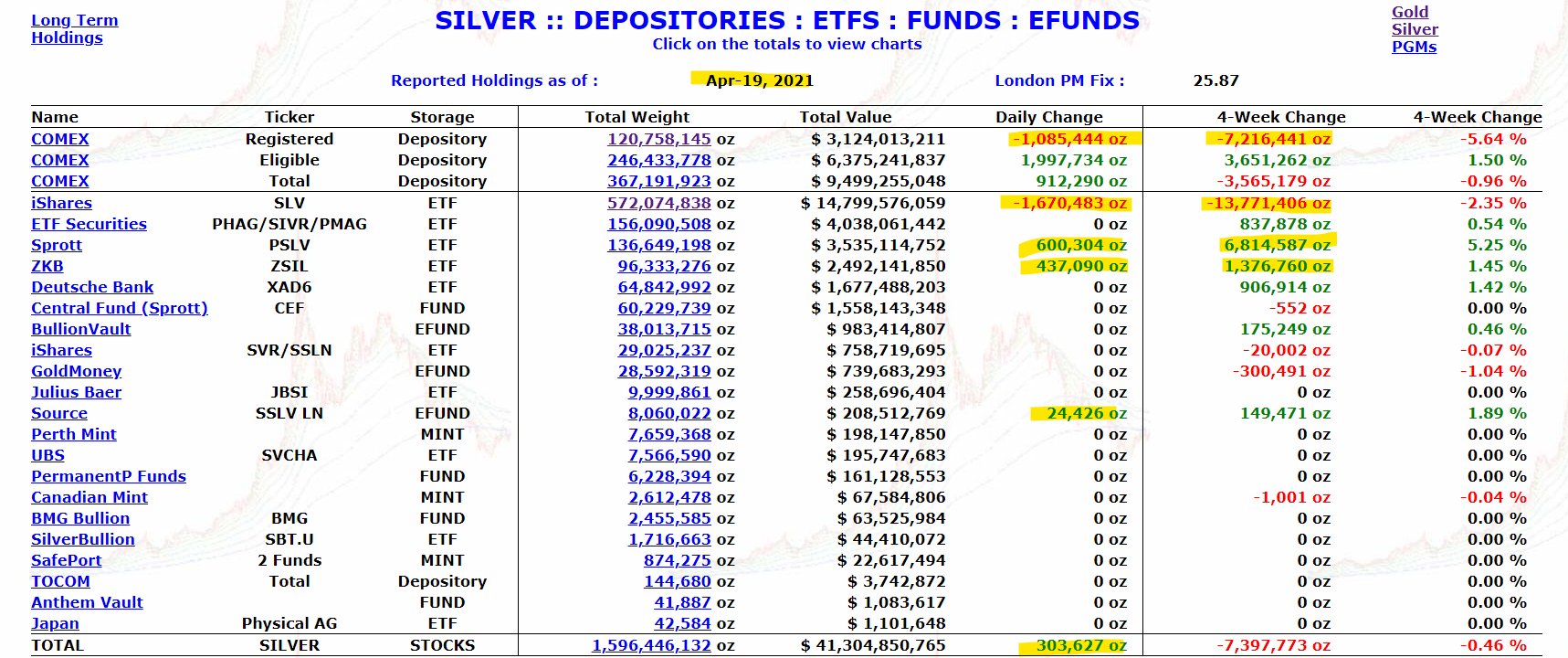Viewport: 1568px width, 658px height.
Task: Open the COMEX link in the Registered row
Action: tap(60, 139)
